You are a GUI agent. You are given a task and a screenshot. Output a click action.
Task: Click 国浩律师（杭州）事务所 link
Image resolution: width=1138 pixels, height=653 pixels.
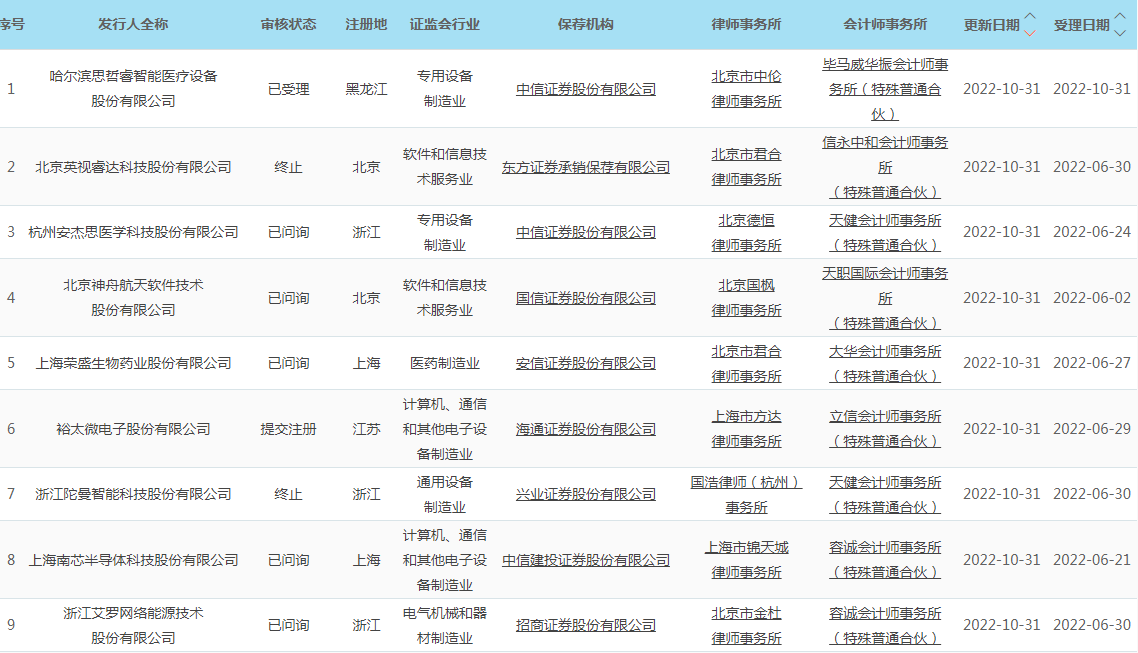pyautogui.click(x=746, y=494)
